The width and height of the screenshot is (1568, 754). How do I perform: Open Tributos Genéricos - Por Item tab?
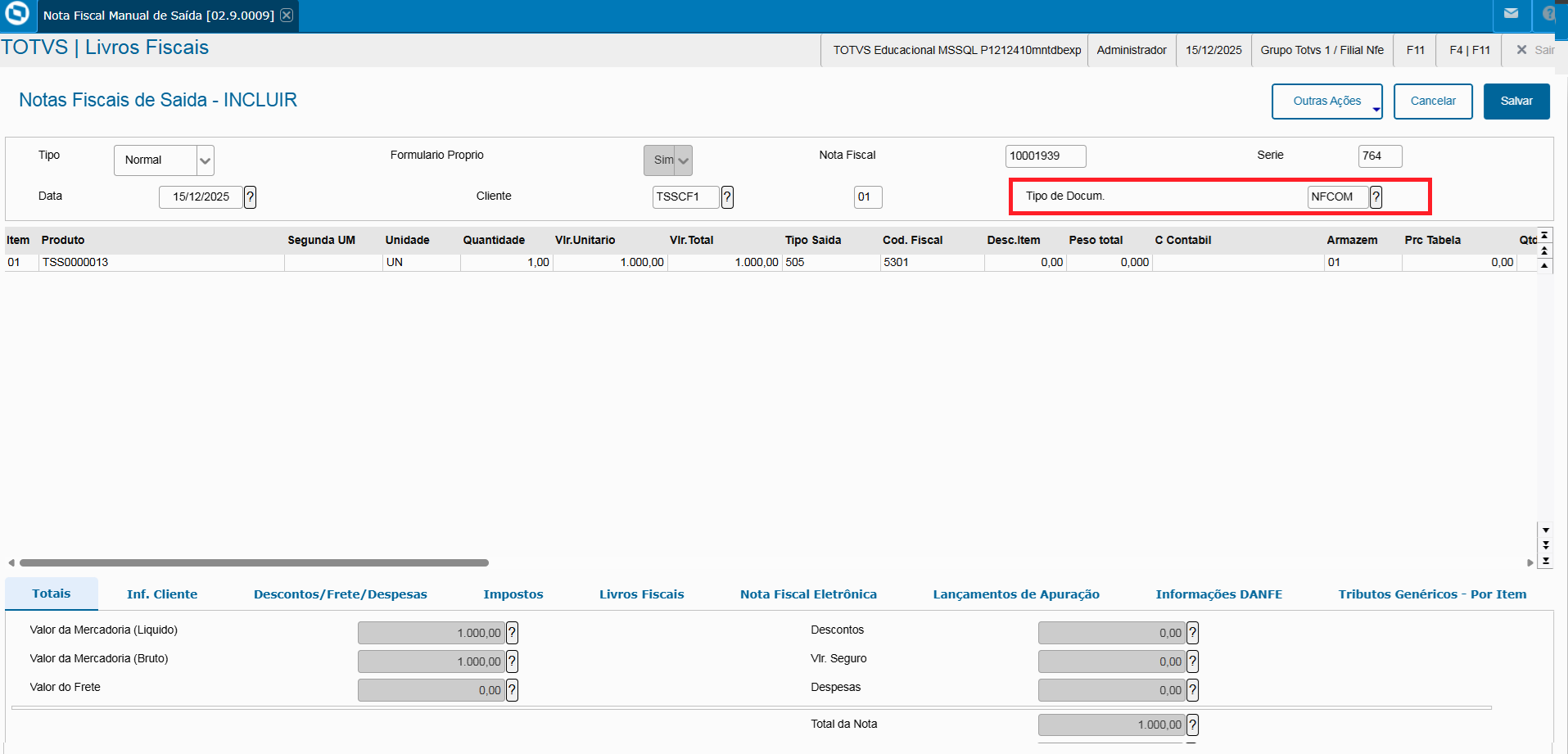[1432, 594]
